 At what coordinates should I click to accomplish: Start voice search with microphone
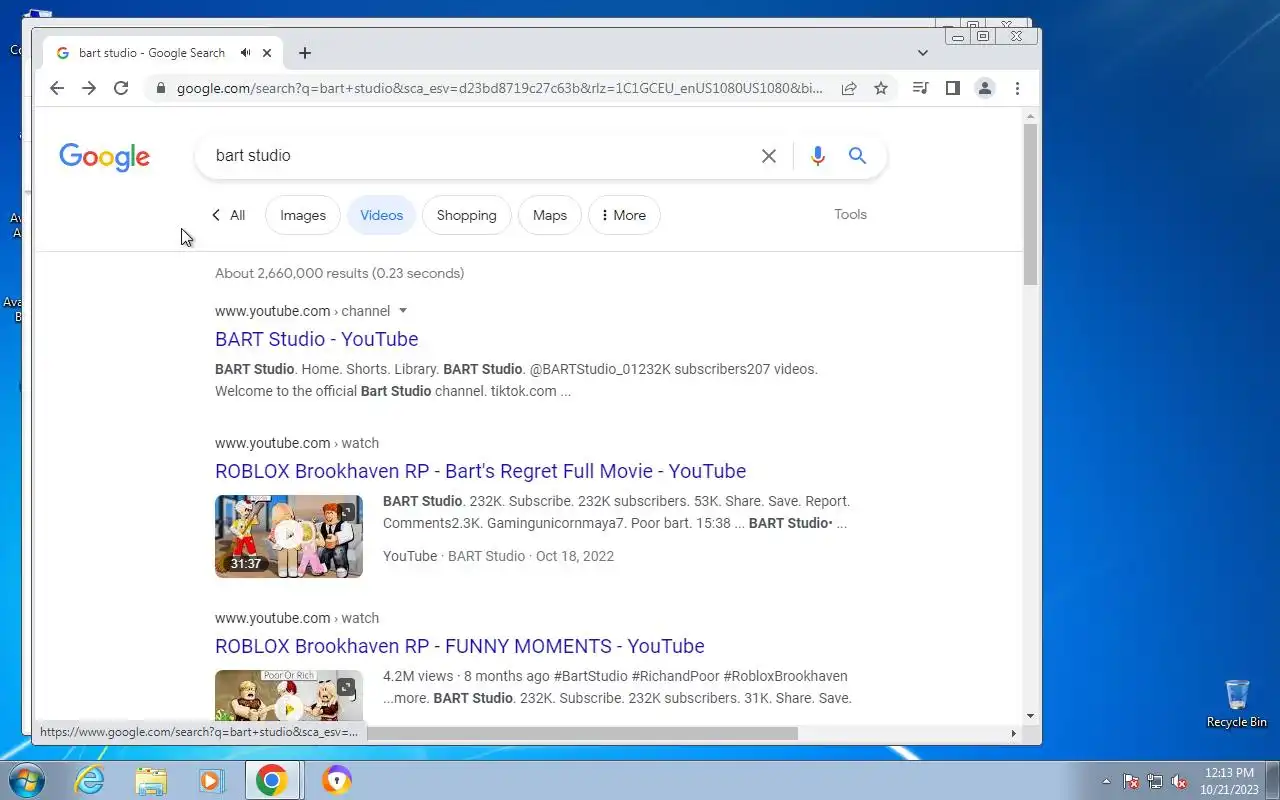click(x=818, y=156)
